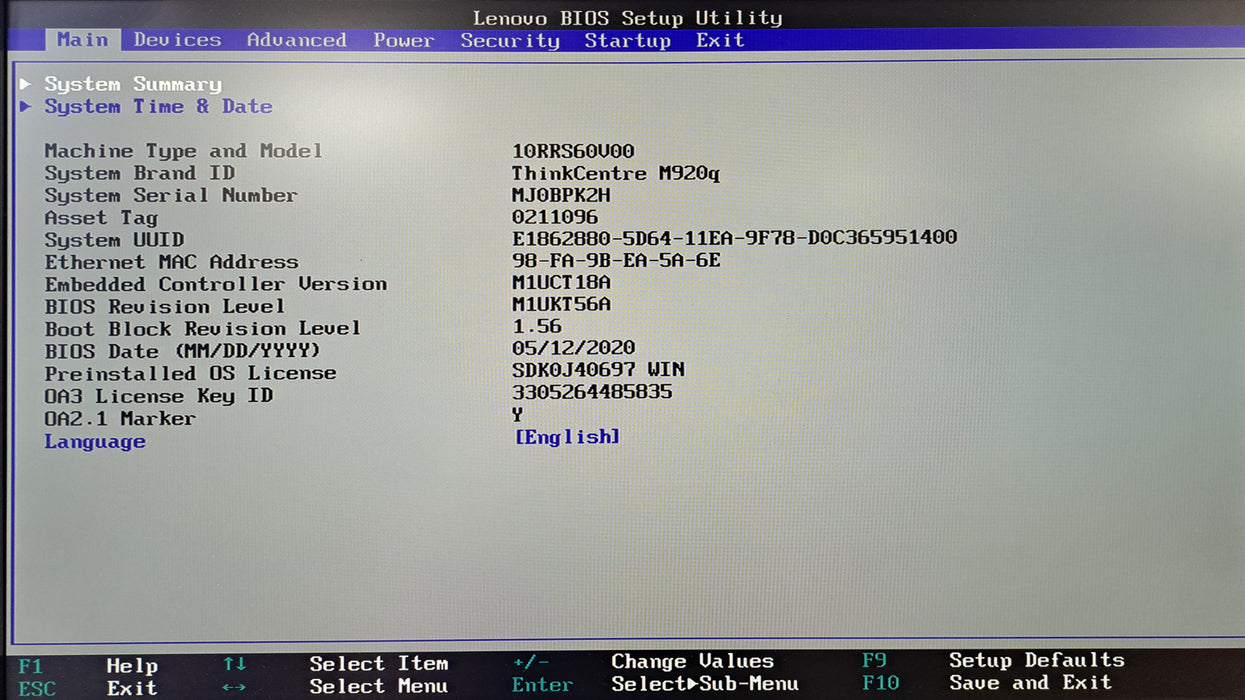This screenshot has width=1245, height=700.
Task: Click the Lenovo BIOS Setup Utility title
Action: tap(628, 18)
